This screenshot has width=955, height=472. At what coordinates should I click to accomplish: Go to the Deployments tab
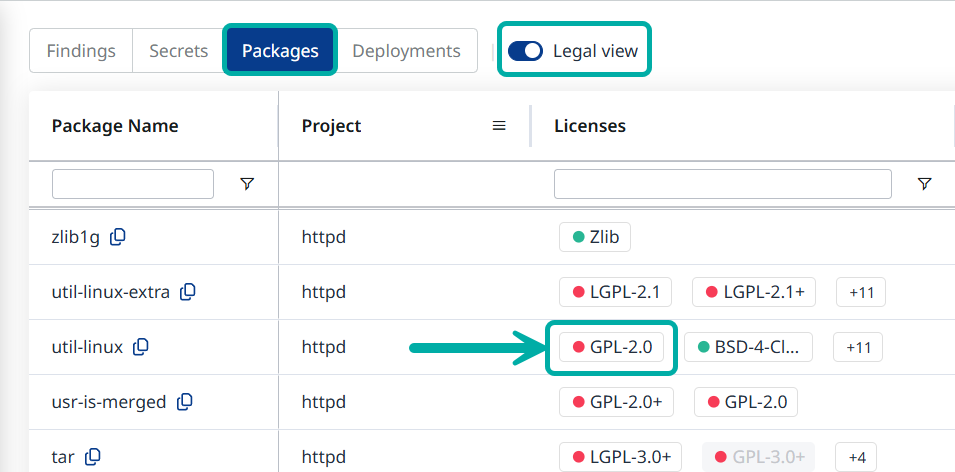coord(406,51)
